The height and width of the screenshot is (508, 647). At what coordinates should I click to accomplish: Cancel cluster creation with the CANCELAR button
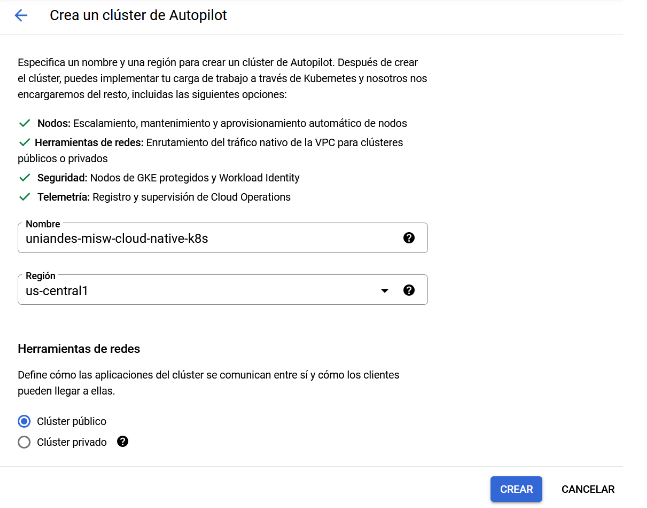(x=588, y=489)
